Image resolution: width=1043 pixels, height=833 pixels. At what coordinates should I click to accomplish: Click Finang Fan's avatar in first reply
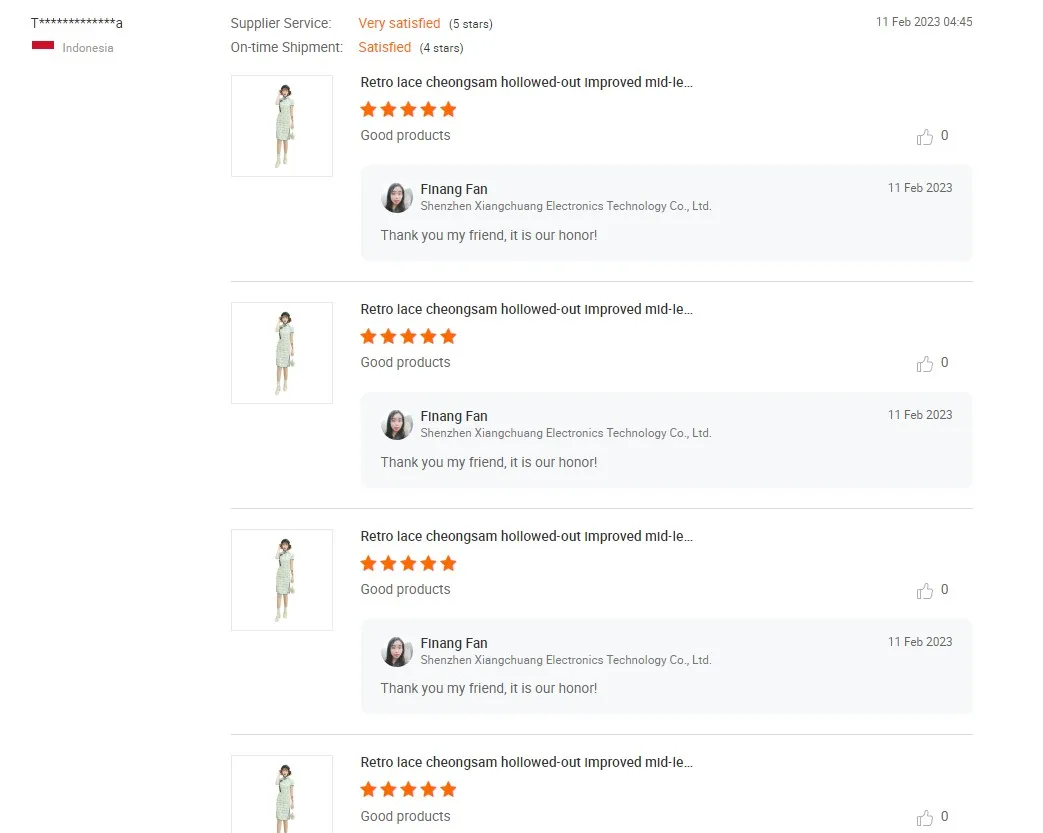(397, 198)
